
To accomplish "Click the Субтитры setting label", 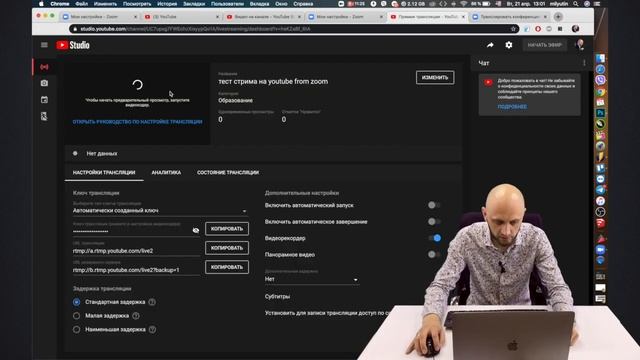I will 277,297.
